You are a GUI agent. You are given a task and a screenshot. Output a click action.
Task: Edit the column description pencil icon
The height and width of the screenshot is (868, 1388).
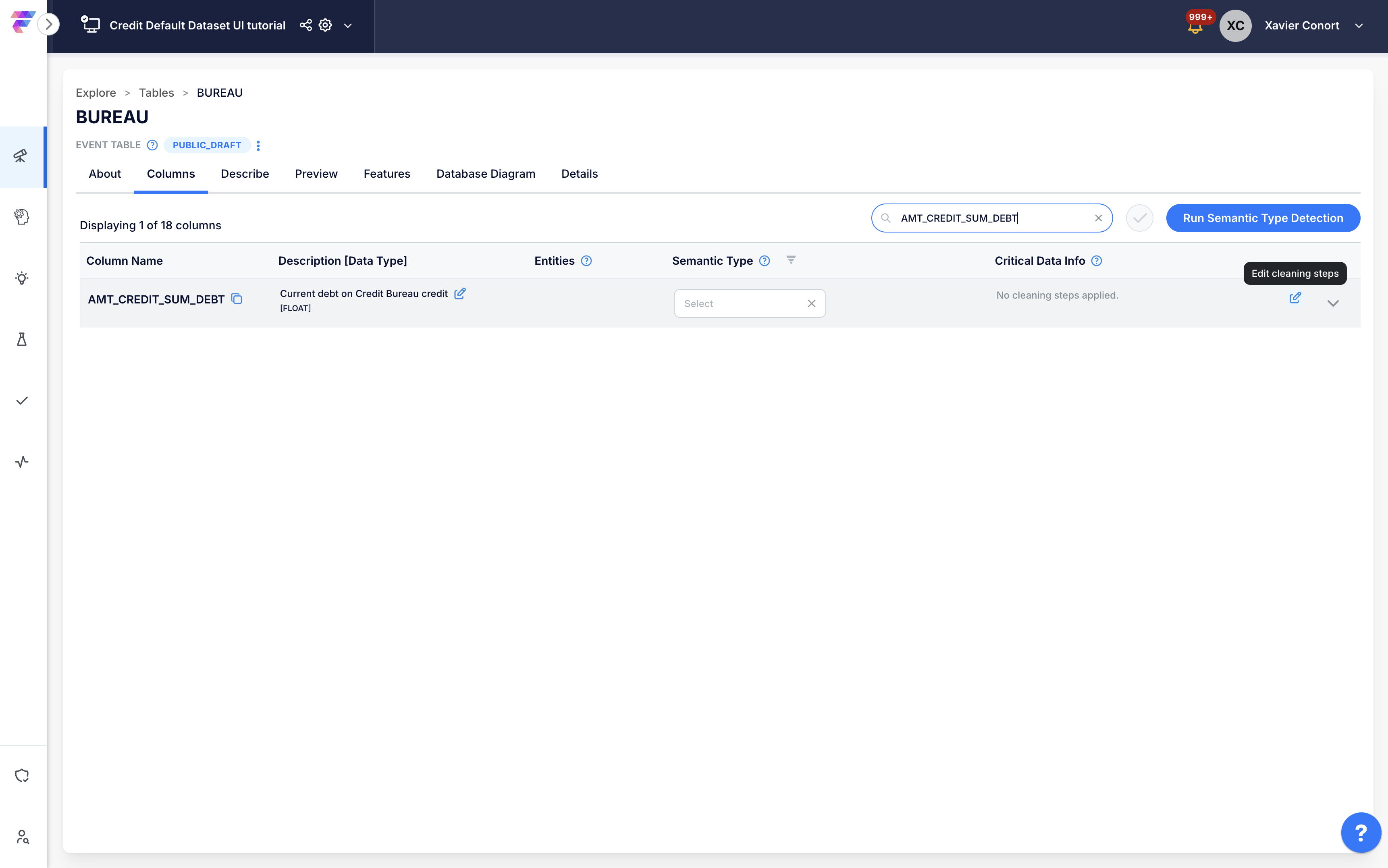[x=460, y=293]
